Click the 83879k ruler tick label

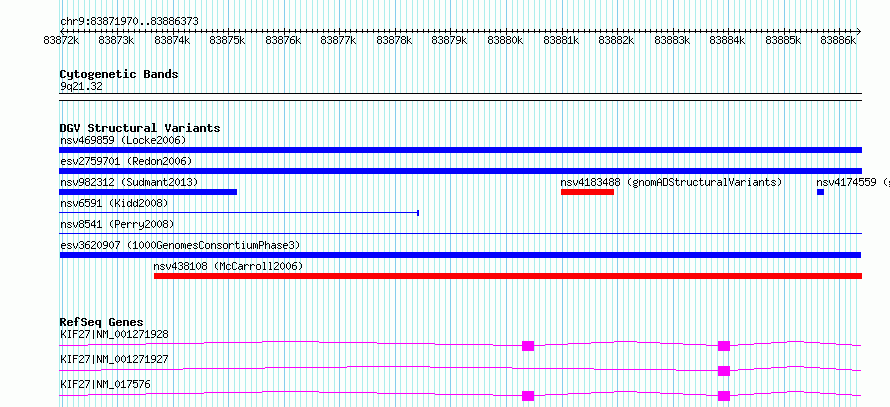450,40
